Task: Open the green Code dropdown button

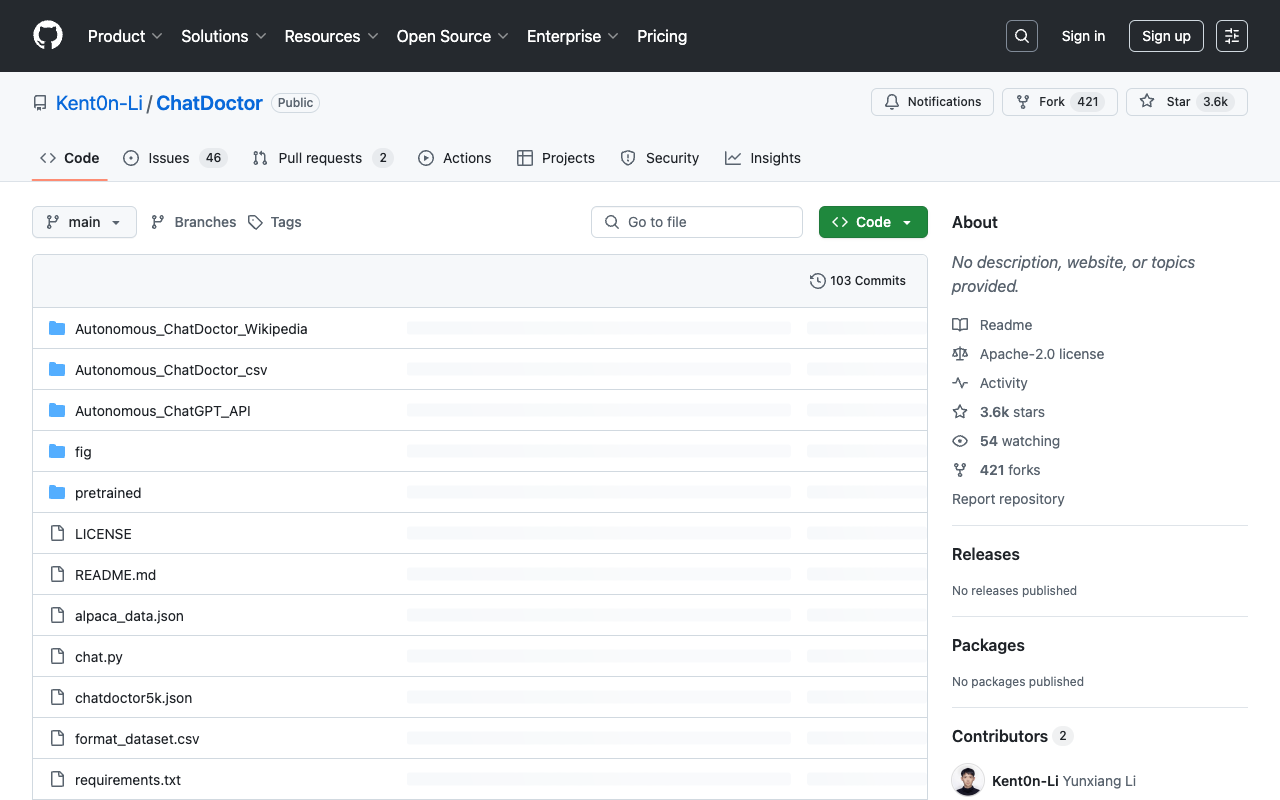Action: 873,222
